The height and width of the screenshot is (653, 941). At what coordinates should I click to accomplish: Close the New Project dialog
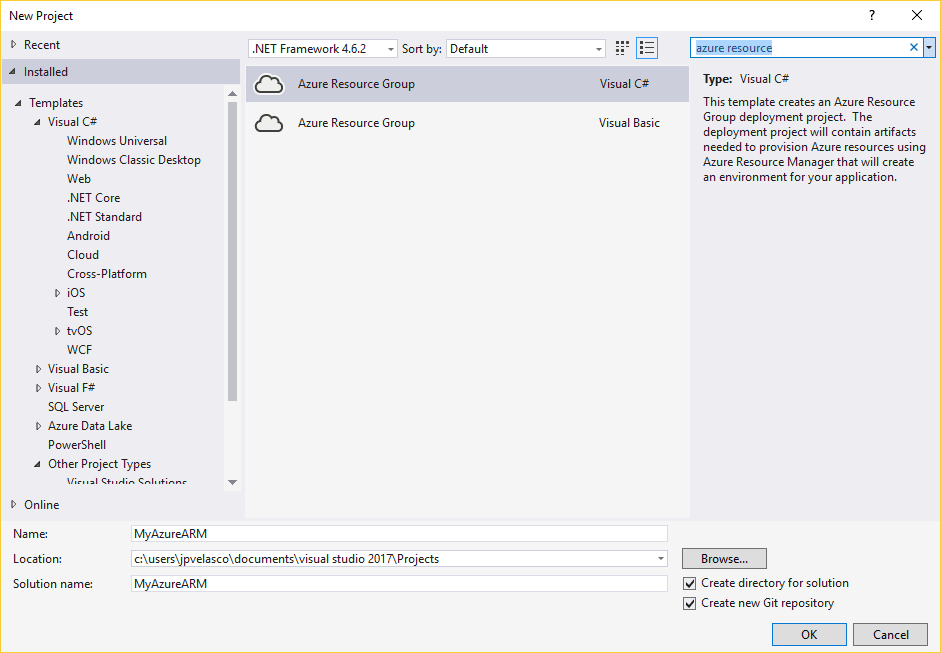916,16
